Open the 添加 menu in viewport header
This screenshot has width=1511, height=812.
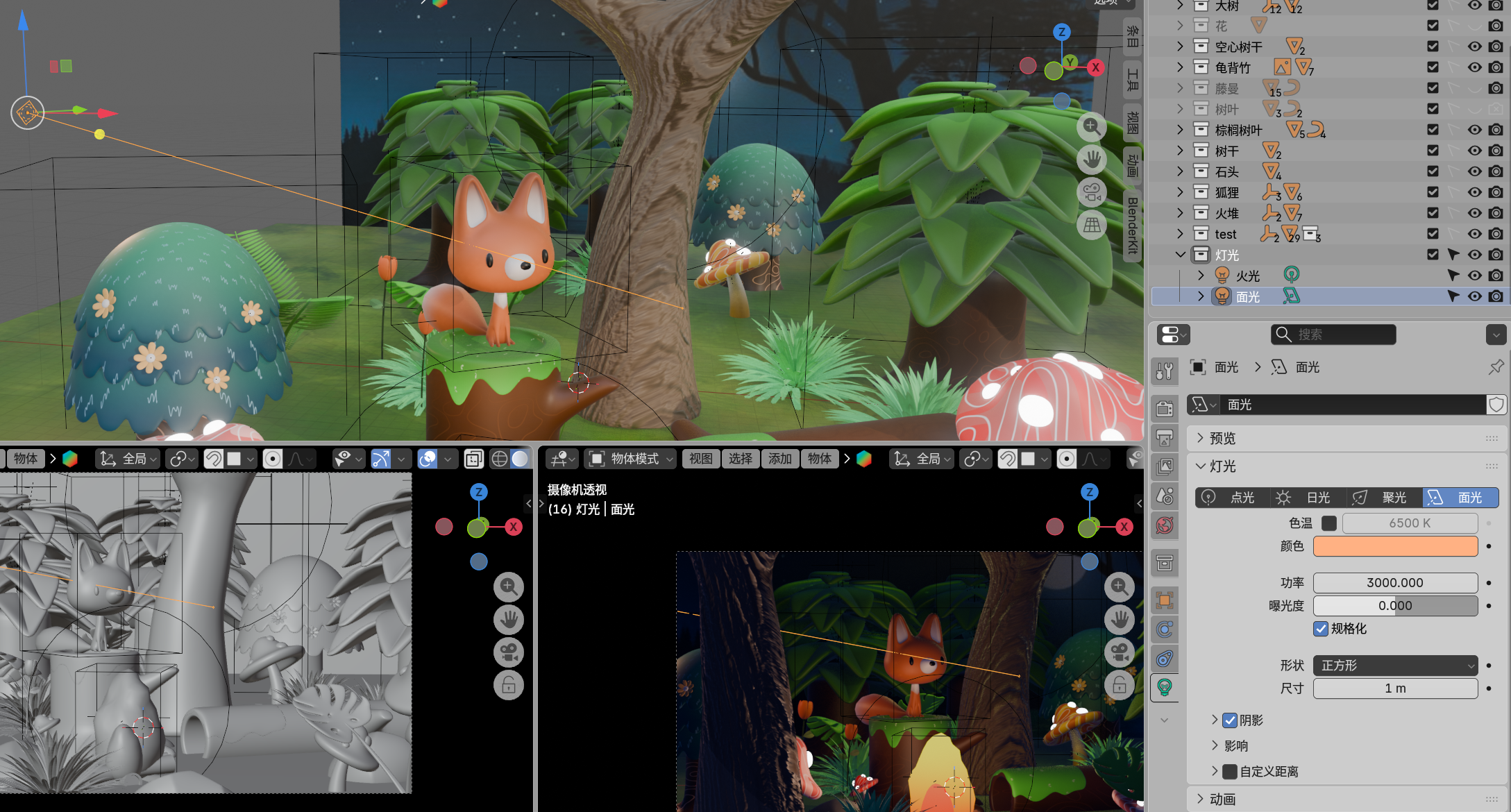(779, 459)
